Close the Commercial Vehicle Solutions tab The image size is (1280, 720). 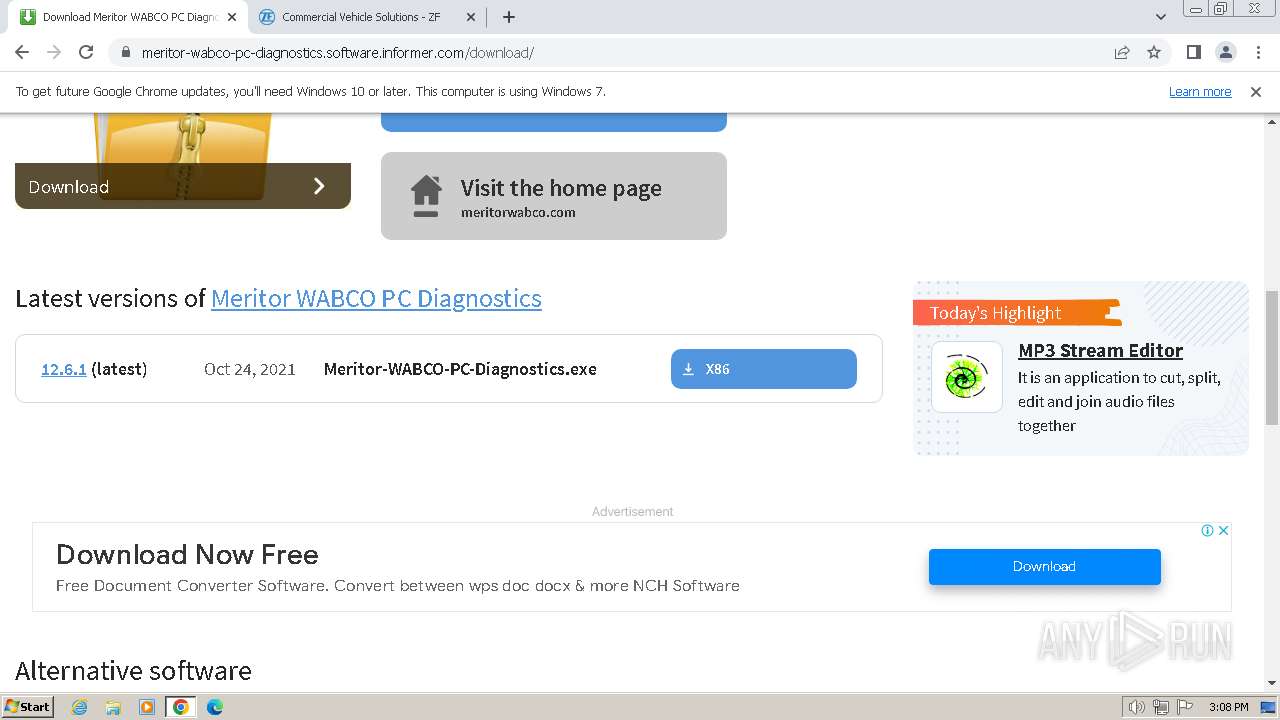pos(471,17)
